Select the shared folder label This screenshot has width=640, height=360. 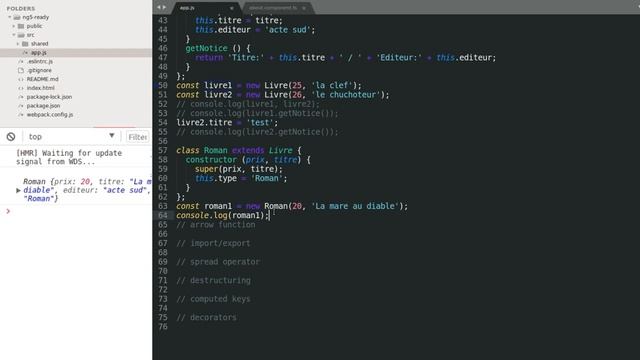click(40, 44)
